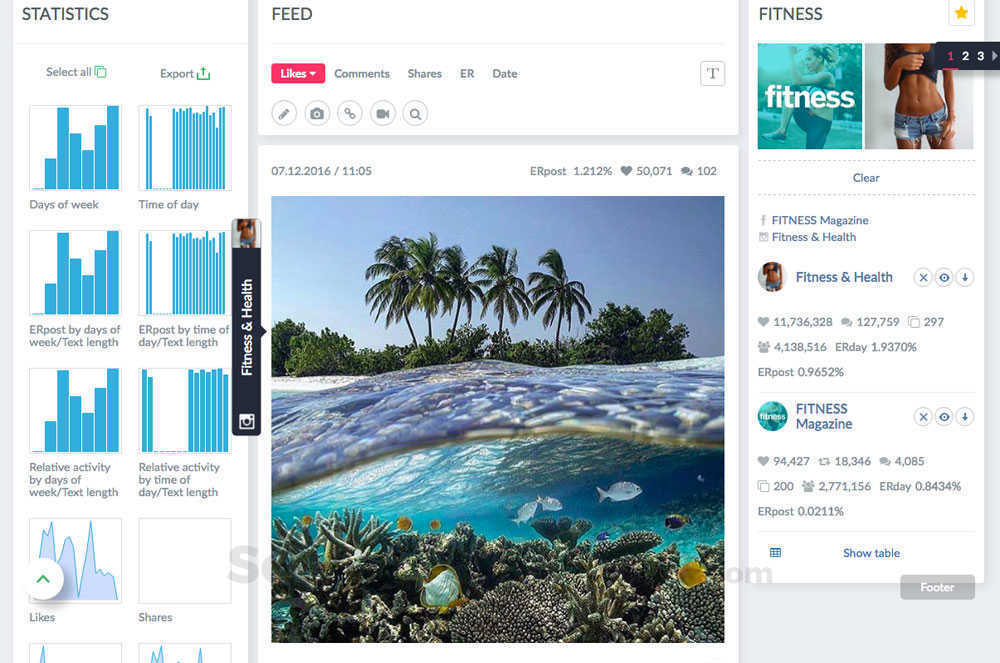Open the Likes sort dropdown
The width and height of the screenshot is (1000, 663).
click(298, 73)
